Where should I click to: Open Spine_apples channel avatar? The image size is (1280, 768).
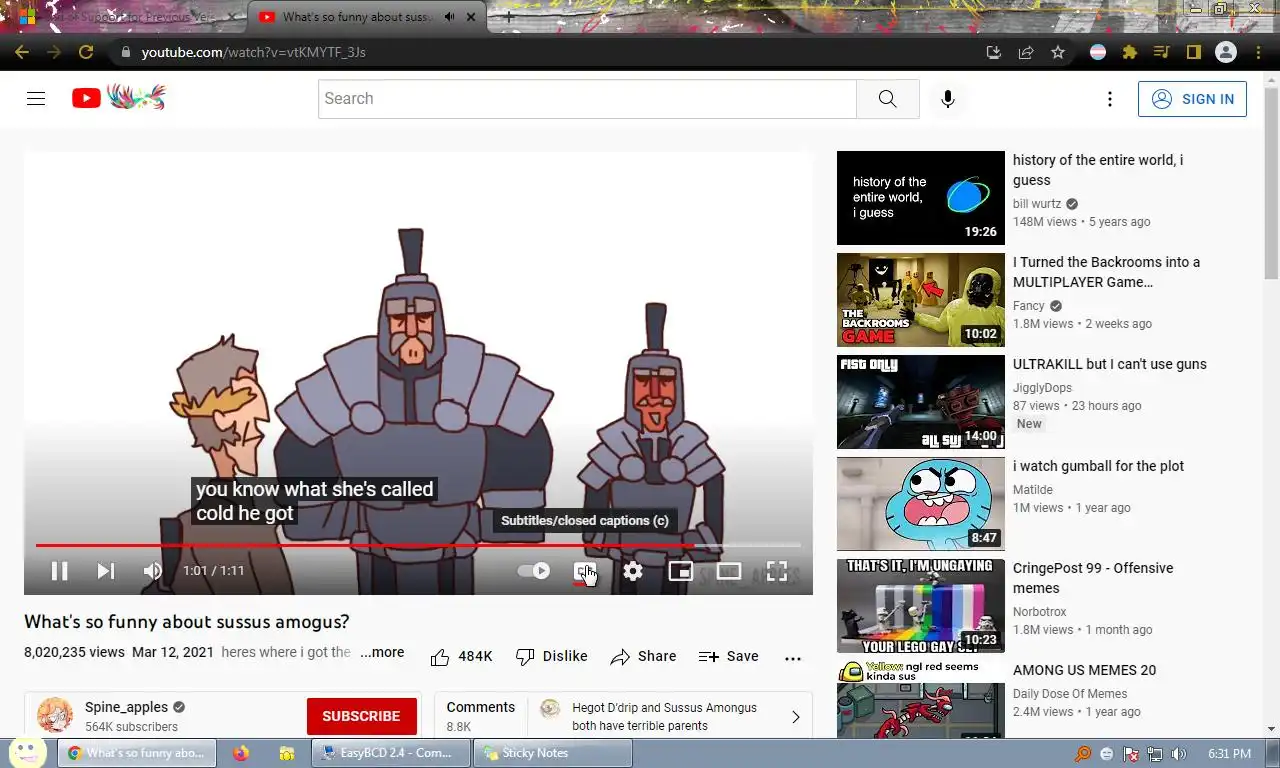click(55, 716)
